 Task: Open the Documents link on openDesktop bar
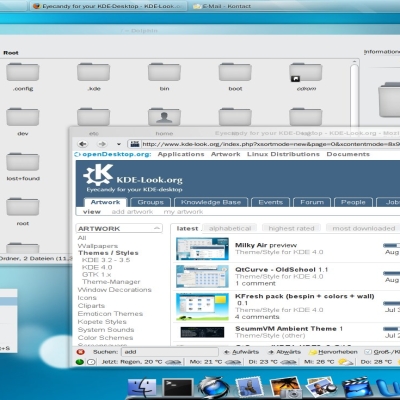point(348,154)
